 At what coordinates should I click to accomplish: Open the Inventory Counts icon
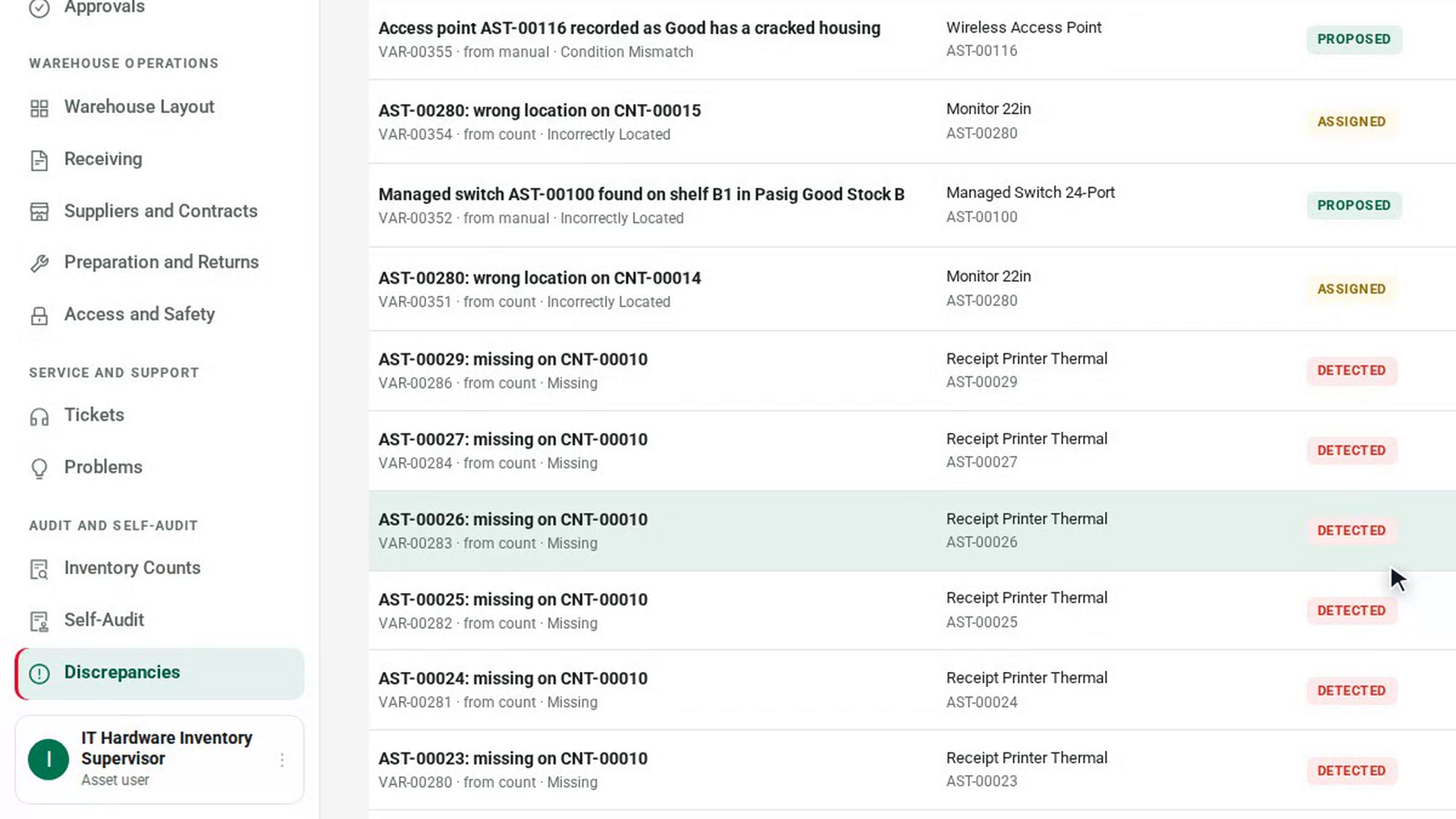click(39, 570)
